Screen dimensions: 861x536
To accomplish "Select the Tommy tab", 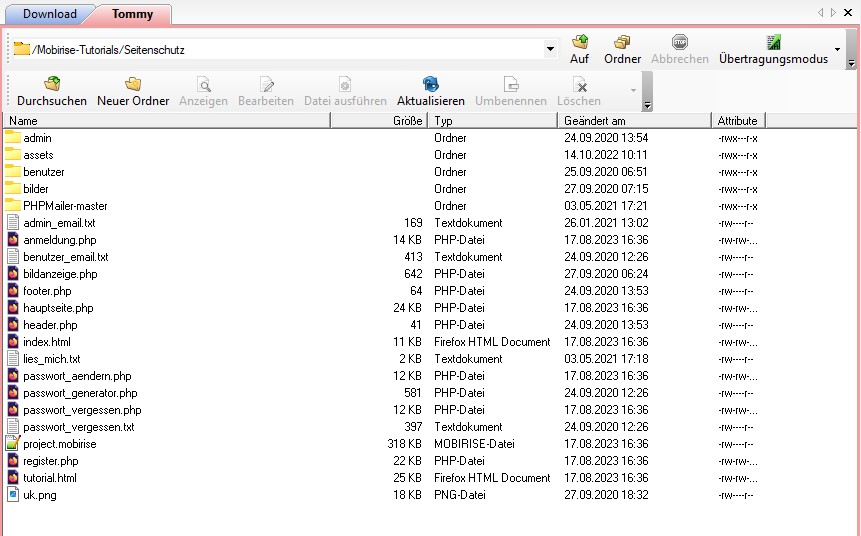I will (132, 14).
